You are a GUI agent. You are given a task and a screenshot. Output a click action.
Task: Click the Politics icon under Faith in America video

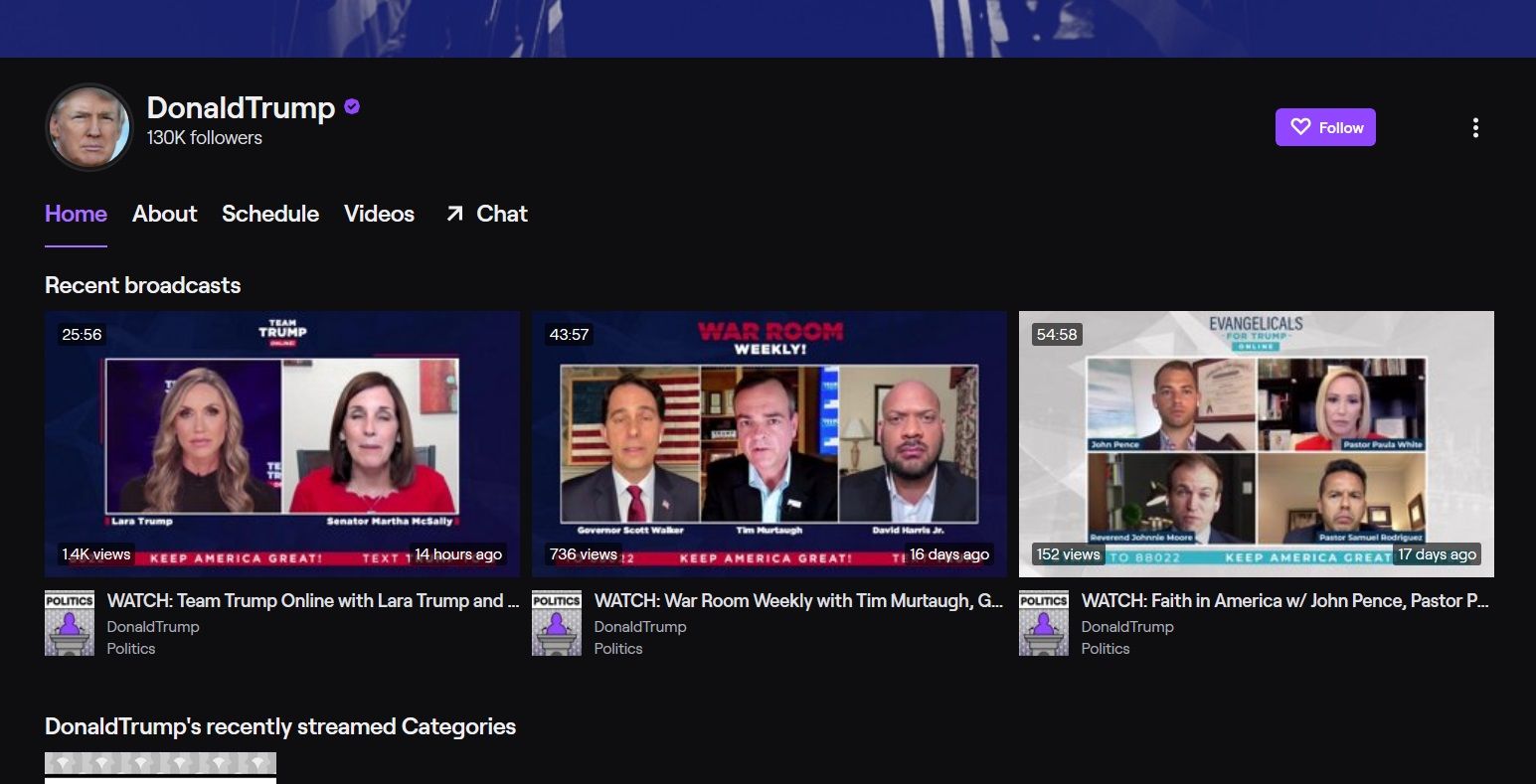[x=1044, y=623]
